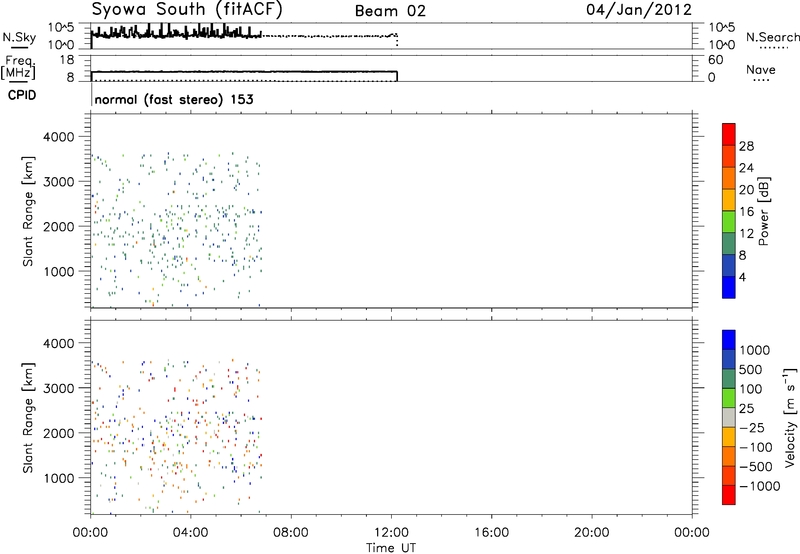The height and width of the screenshot is (554, 800).
Task: Select the teal 8–12 dB power swatch
Action: 729,243
